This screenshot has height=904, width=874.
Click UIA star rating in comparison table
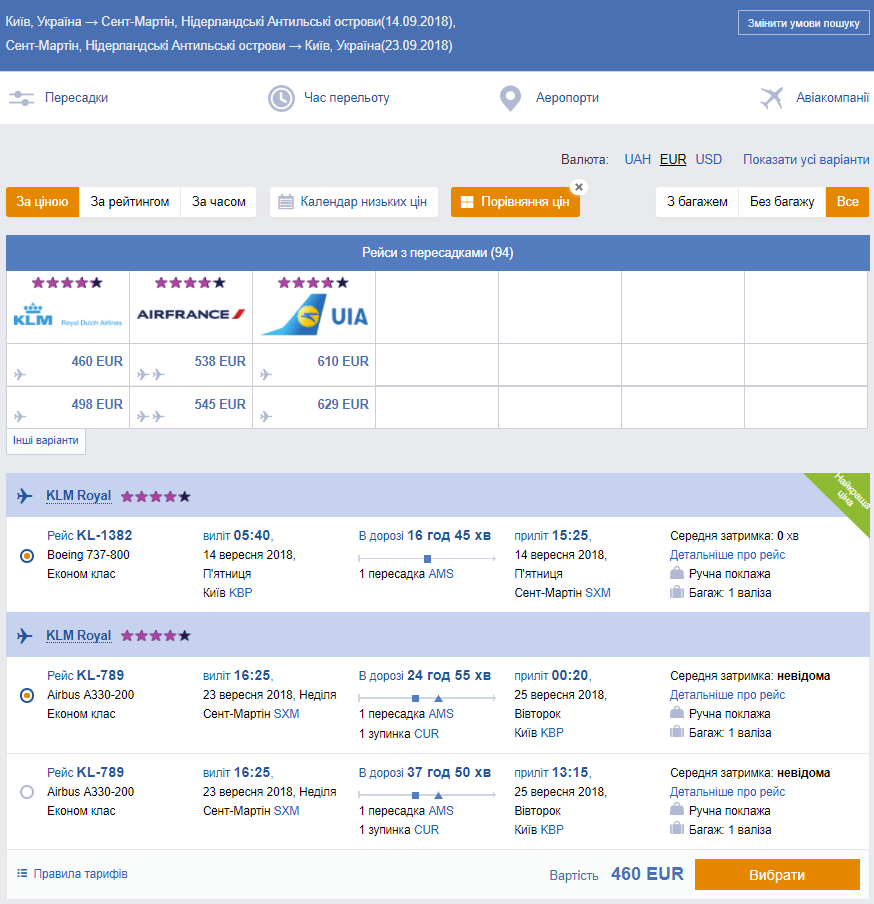tap(313, 282)
